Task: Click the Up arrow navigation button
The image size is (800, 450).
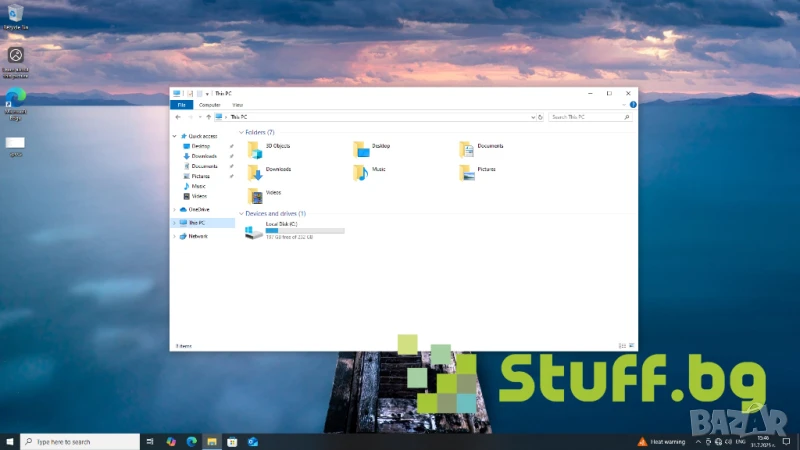Action: [208, 117]
